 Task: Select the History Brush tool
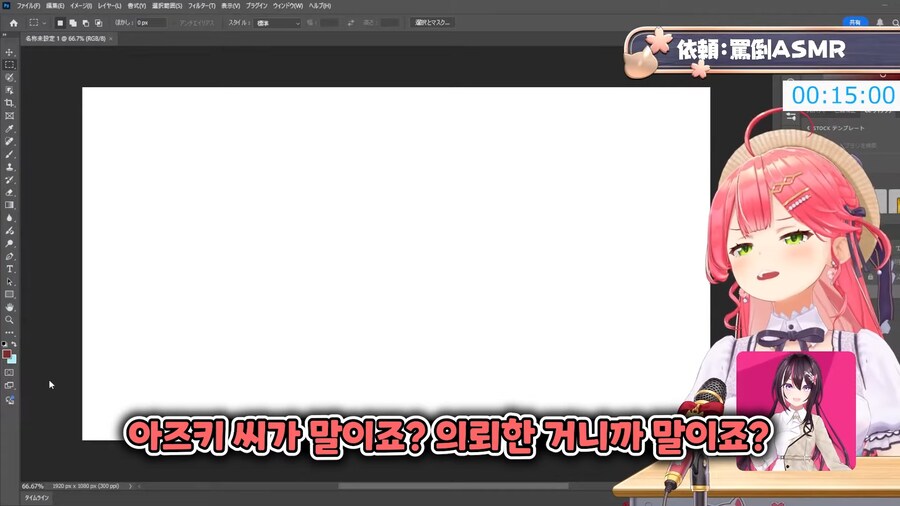click(9, 180)
